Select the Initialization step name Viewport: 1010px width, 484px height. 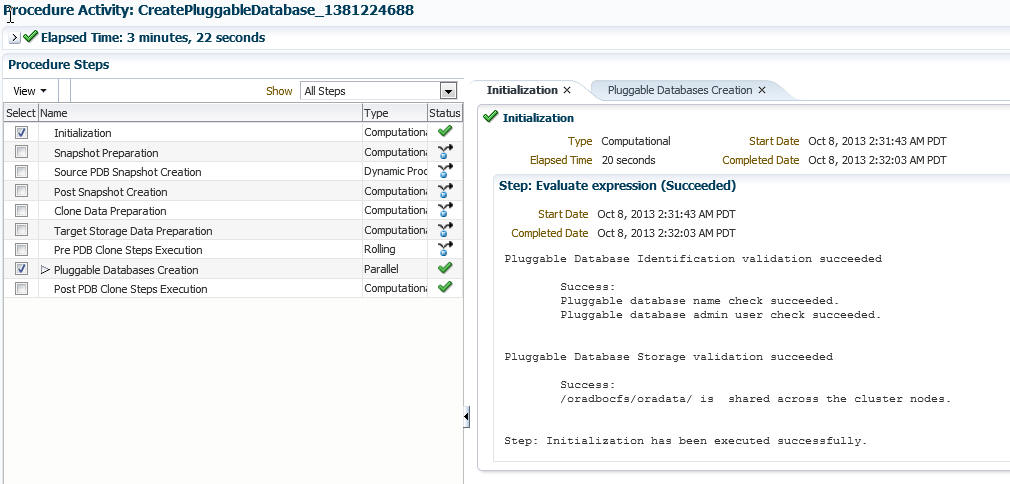point(82,133)
